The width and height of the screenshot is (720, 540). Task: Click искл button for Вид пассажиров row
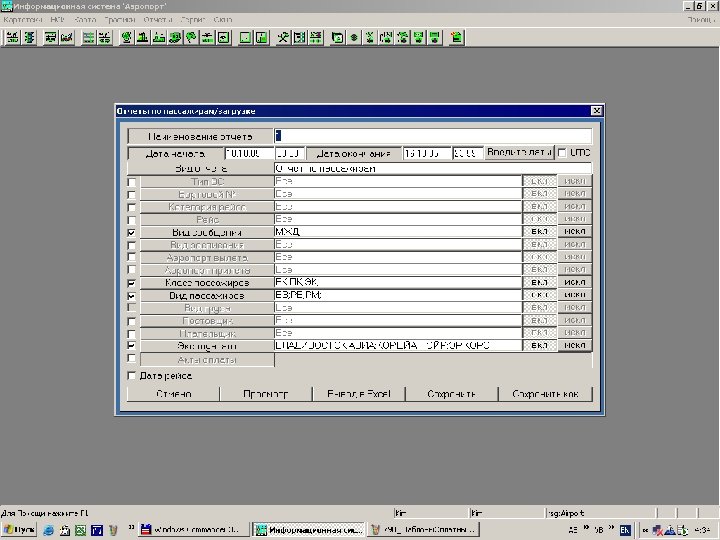574,295
